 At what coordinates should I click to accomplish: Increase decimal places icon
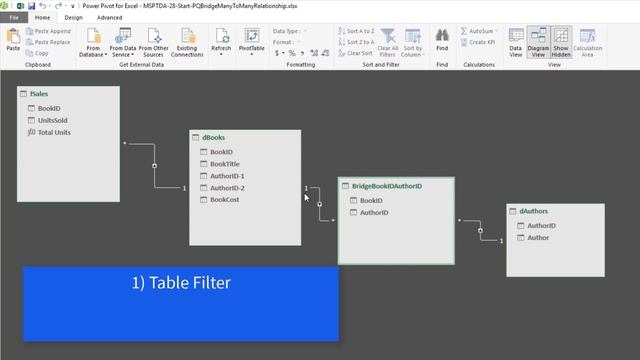pyautogui.click(x=314, y=53)
